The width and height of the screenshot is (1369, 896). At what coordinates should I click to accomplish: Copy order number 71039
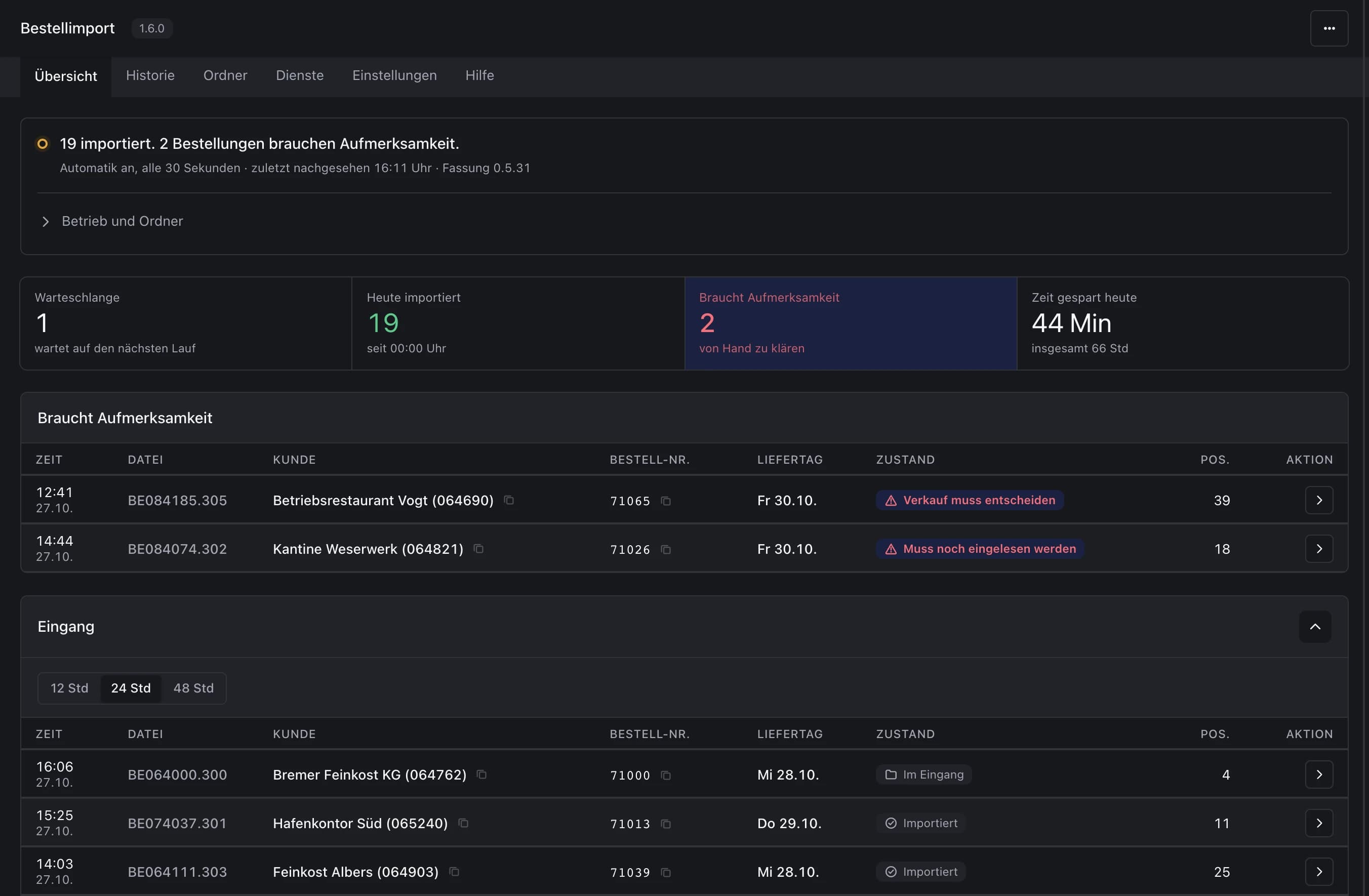tap(666, 872)
